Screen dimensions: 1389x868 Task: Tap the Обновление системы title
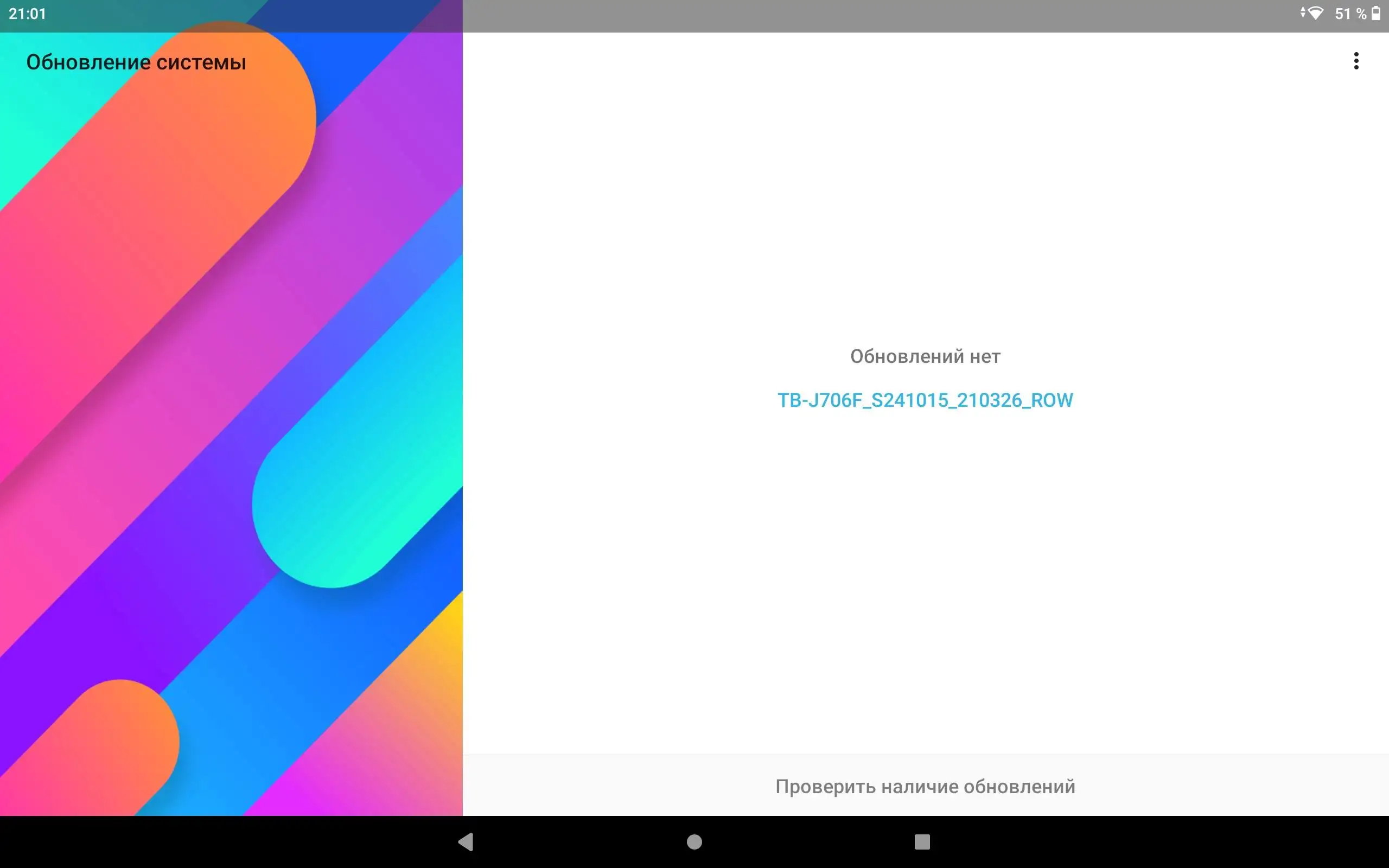pos(136,62)
